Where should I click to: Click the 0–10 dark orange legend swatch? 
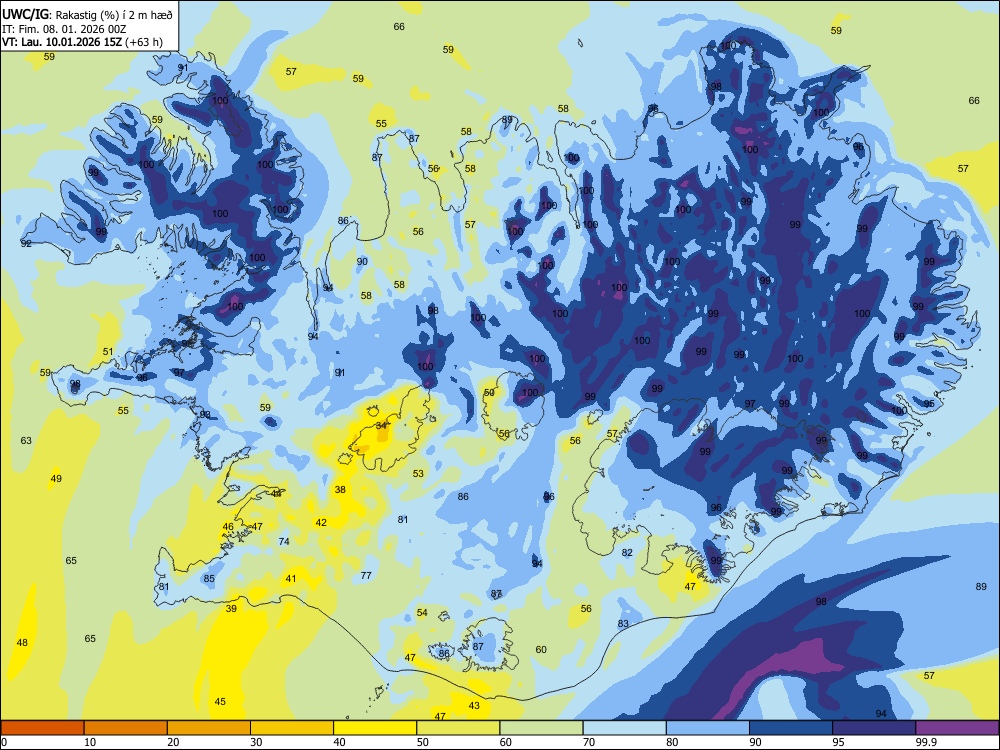coord(42,728)
